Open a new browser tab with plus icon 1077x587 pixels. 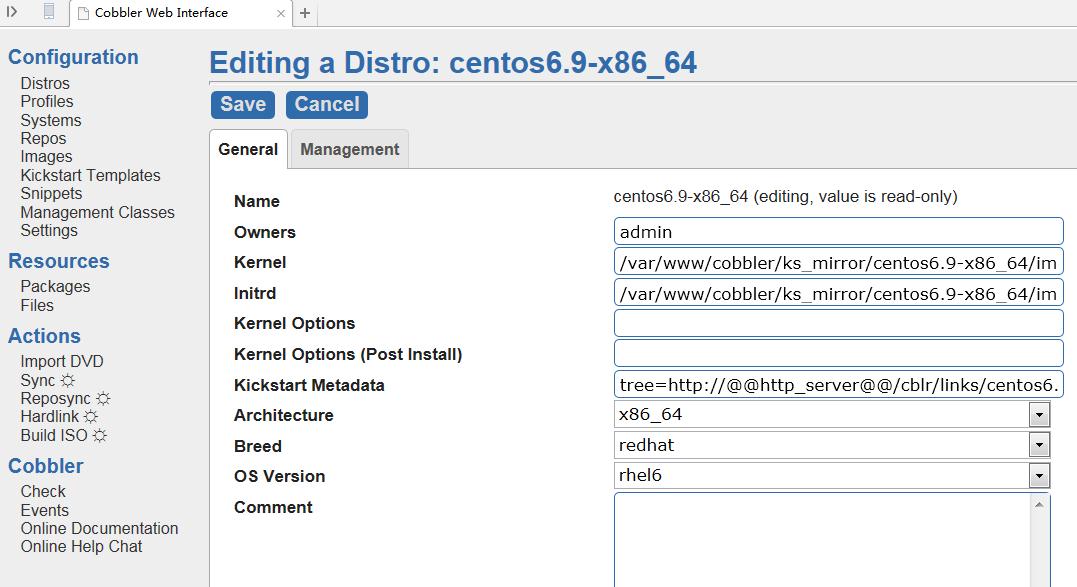(x=305, y=13)
